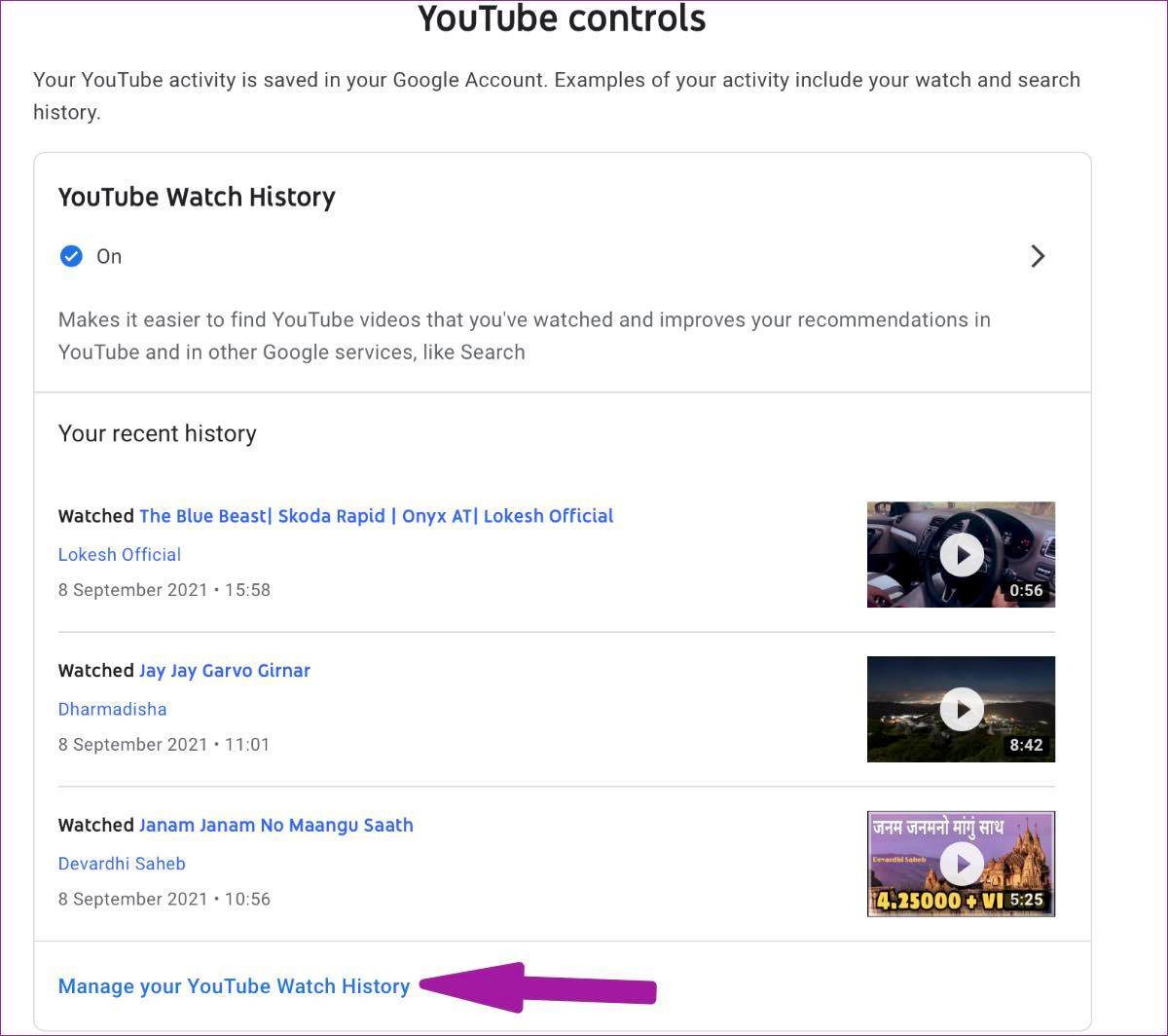Open Jay Jay Garvo Girnar video link
This screenshot has width=1168, height=1036.
pos(225,671)
